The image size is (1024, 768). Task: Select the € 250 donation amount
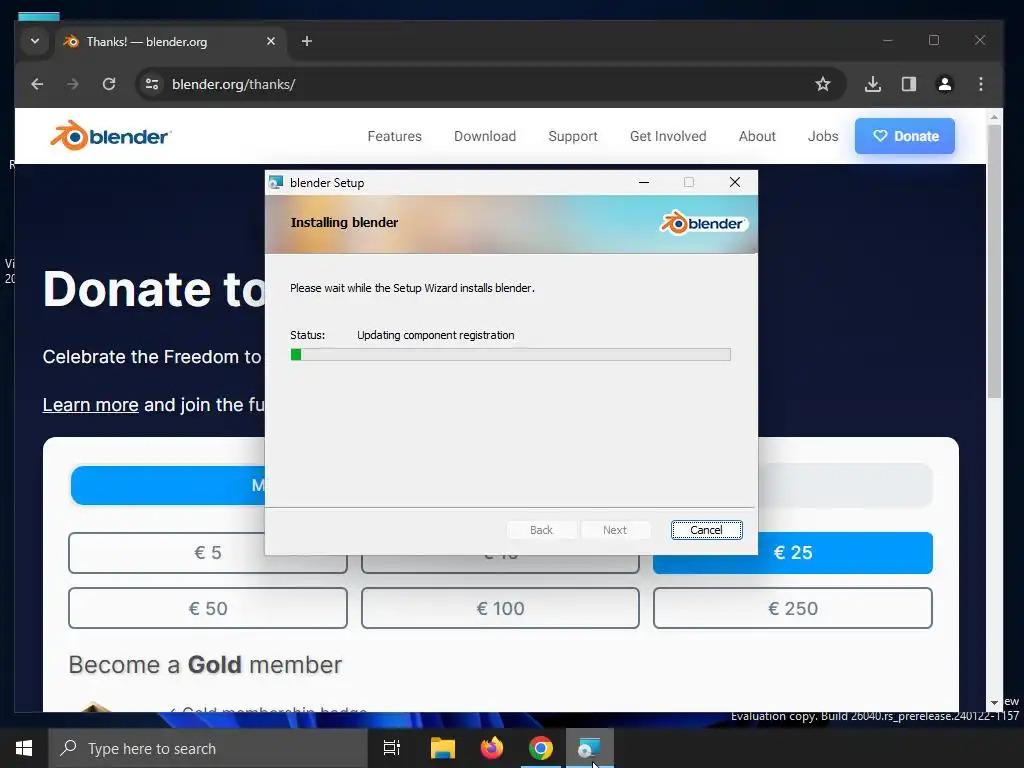pyautogui.click(x=793, y=609)
